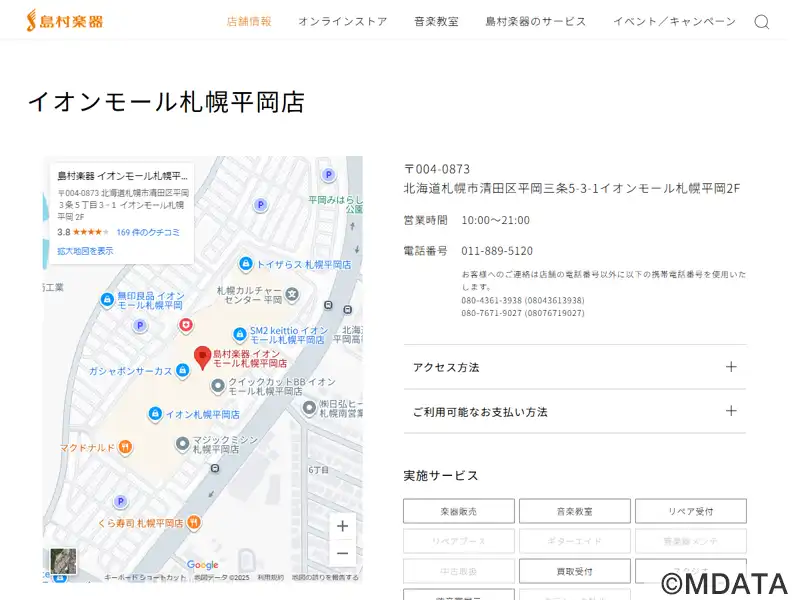Click the faded ギターエイド button
The height and width of the screenshot is (600, 800).
574,541
